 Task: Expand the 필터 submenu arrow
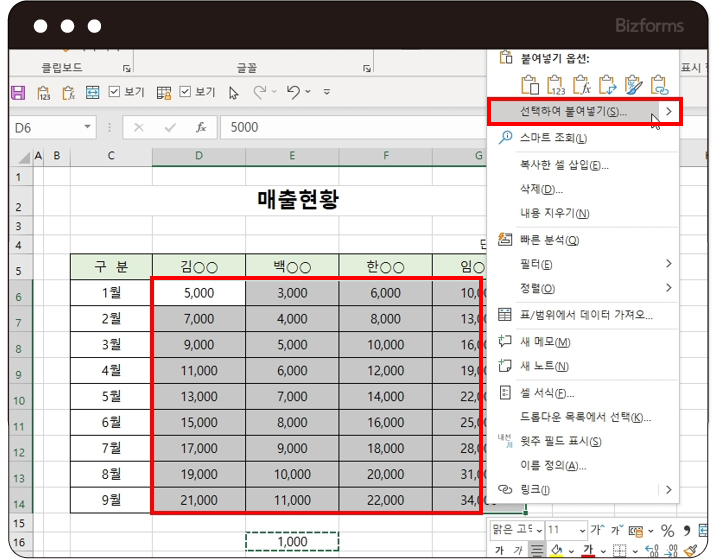pos(668,264)
